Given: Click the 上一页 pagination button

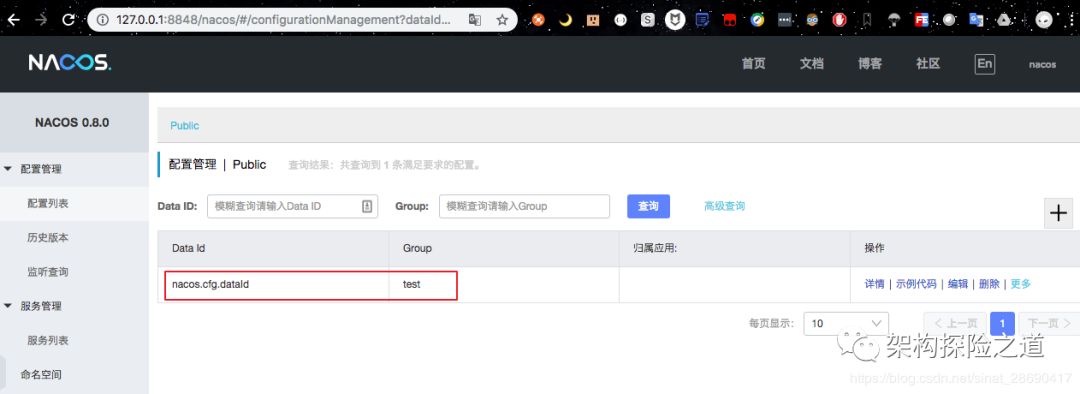Looking at the screenshot, I should coord(955,323).
